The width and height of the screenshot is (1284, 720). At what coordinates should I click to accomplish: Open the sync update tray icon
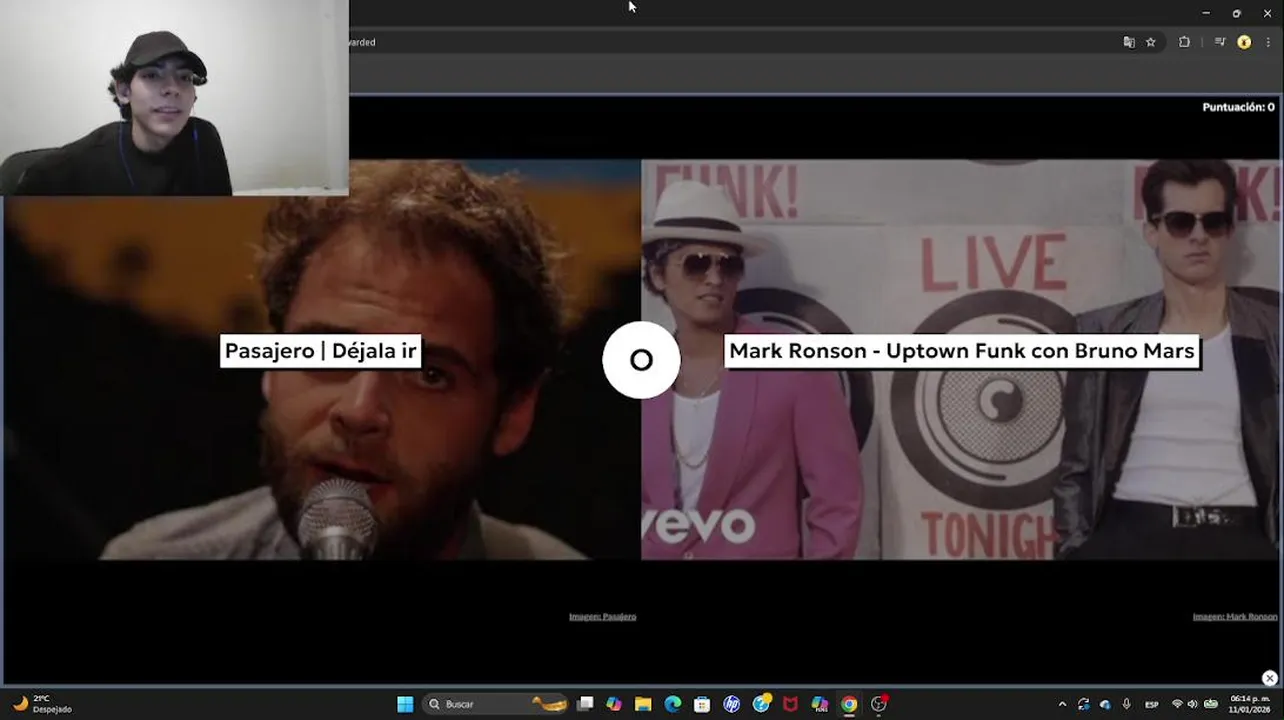click(x=1083, y=704)
